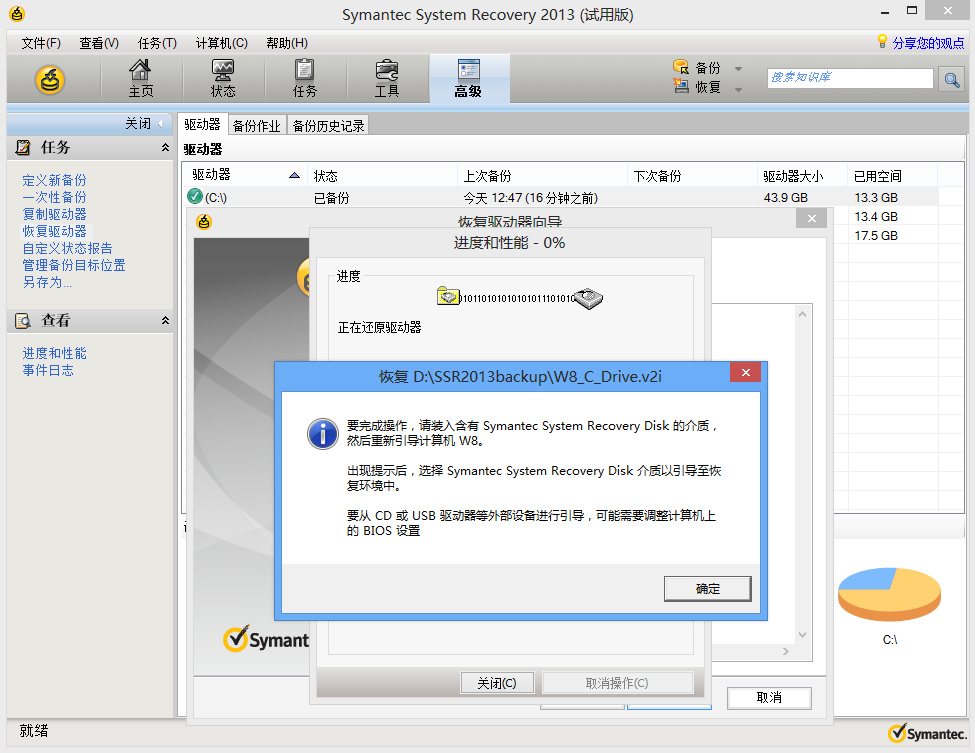Open the 复制驱动器 link
The image size is (975, 753).
tap(54, 214)
